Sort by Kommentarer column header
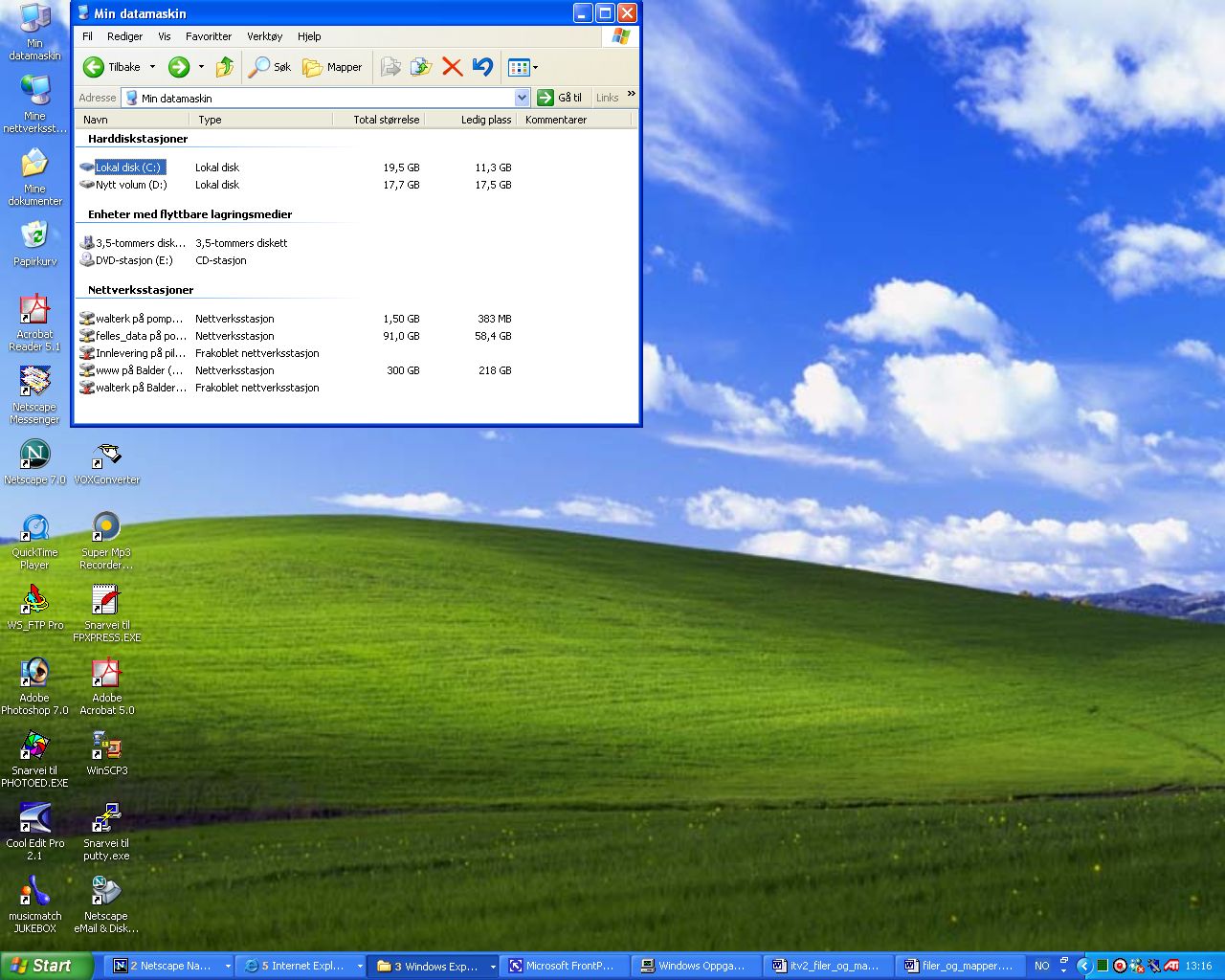 tap(575, 120)
